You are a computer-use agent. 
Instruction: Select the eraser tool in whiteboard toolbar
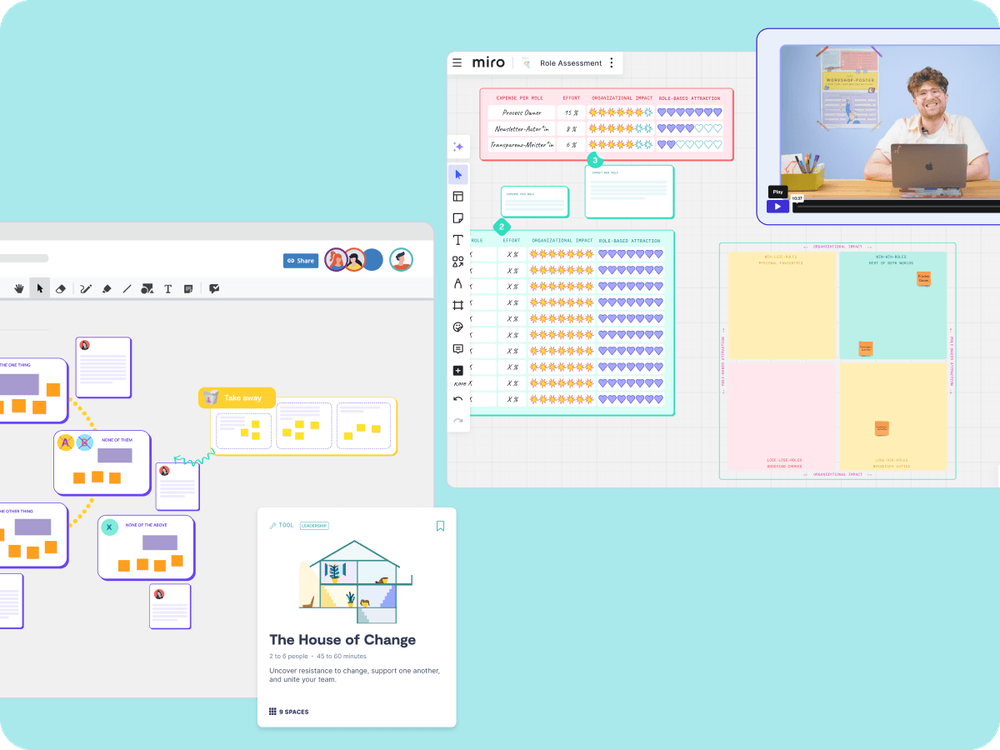point(60,289)
